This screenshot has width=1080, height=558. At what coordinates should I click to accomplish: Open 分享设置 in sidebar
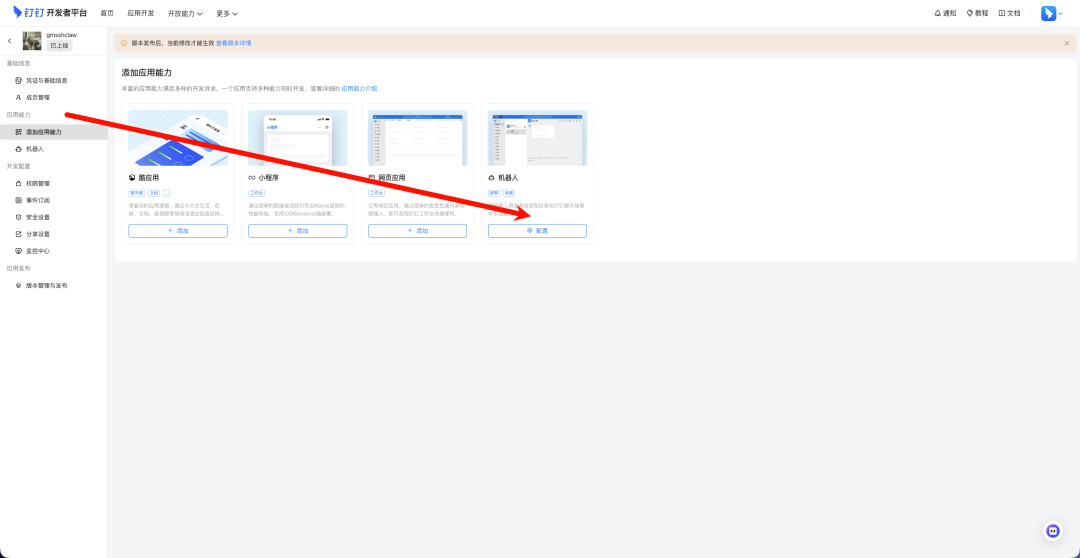32,234
